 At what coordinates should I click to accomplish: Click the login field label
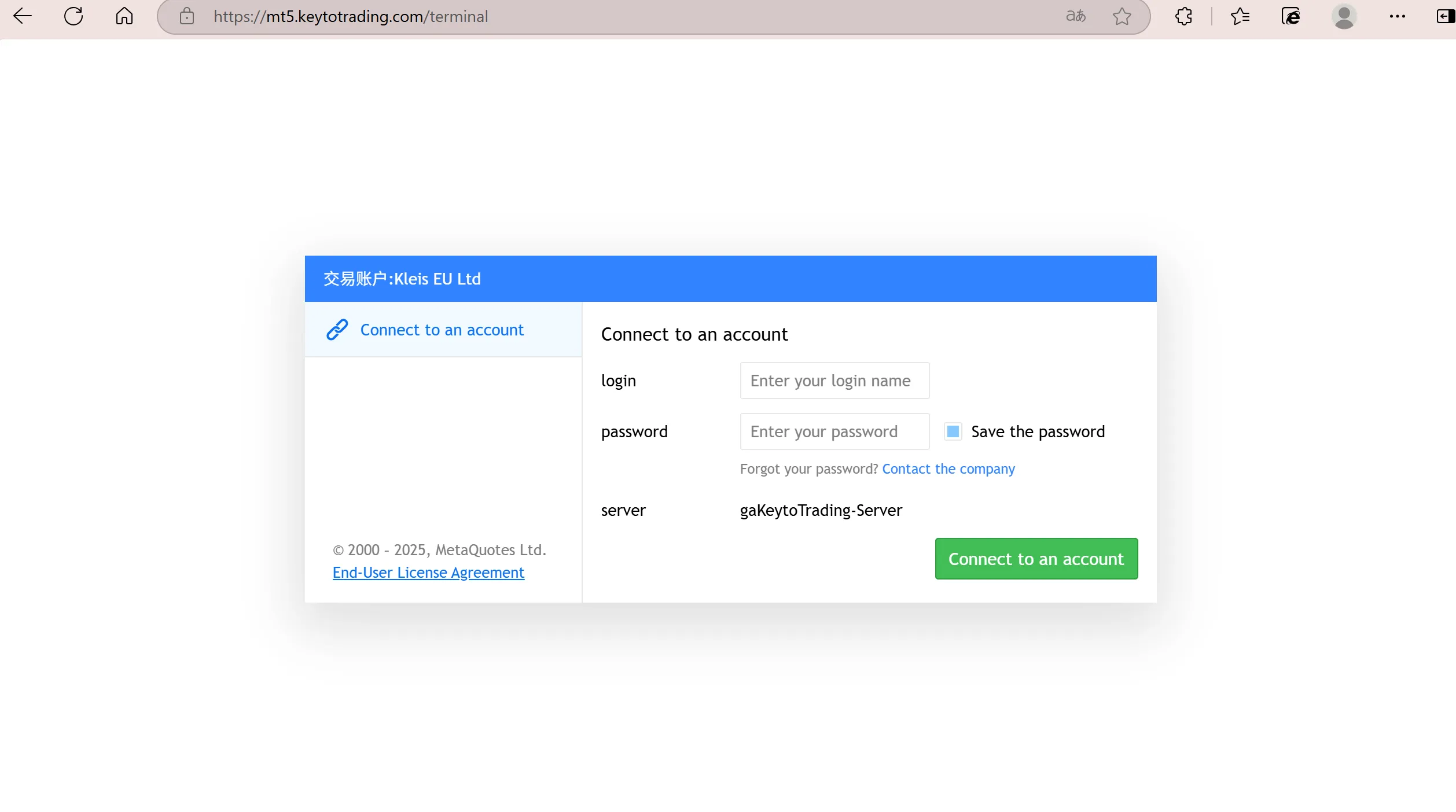[618, 381]
